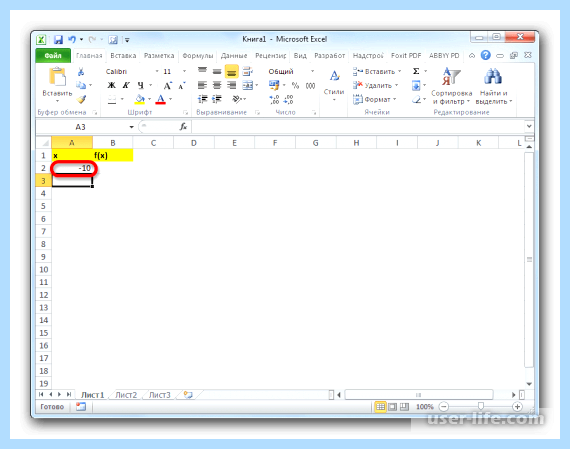Open number format Общий dropdown
This screenshot has height=449, width=570.
click(x=312, y=71)
